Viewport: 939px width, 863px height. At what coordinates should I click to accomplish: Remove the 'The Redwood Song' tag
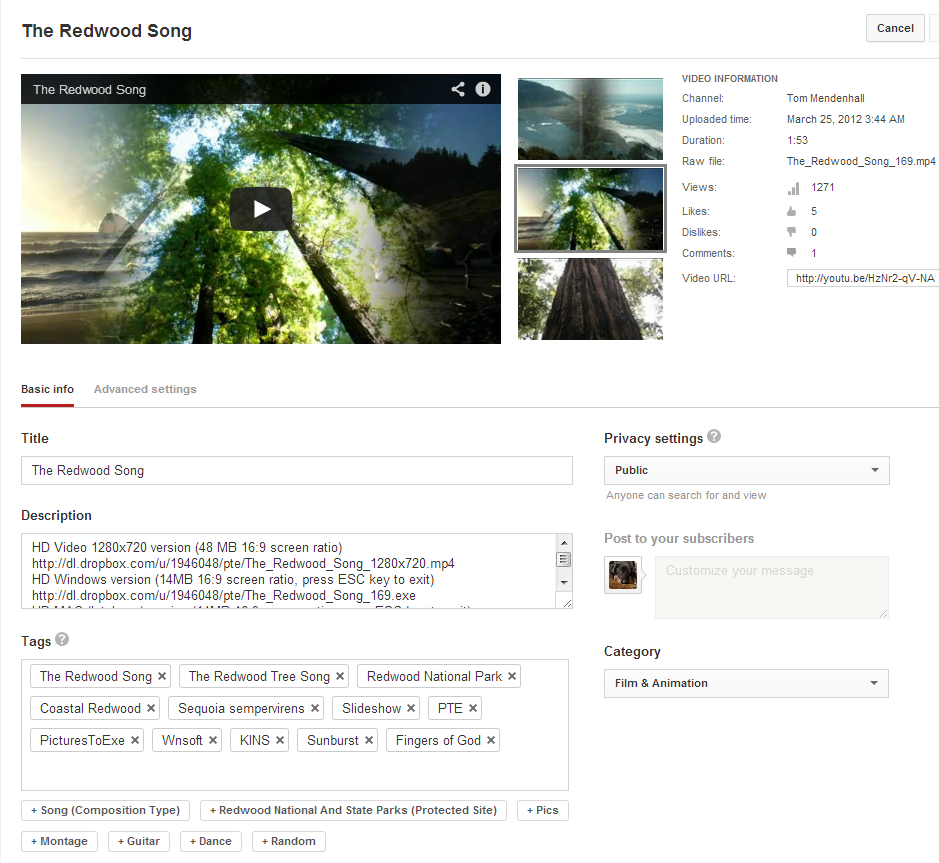162,676
